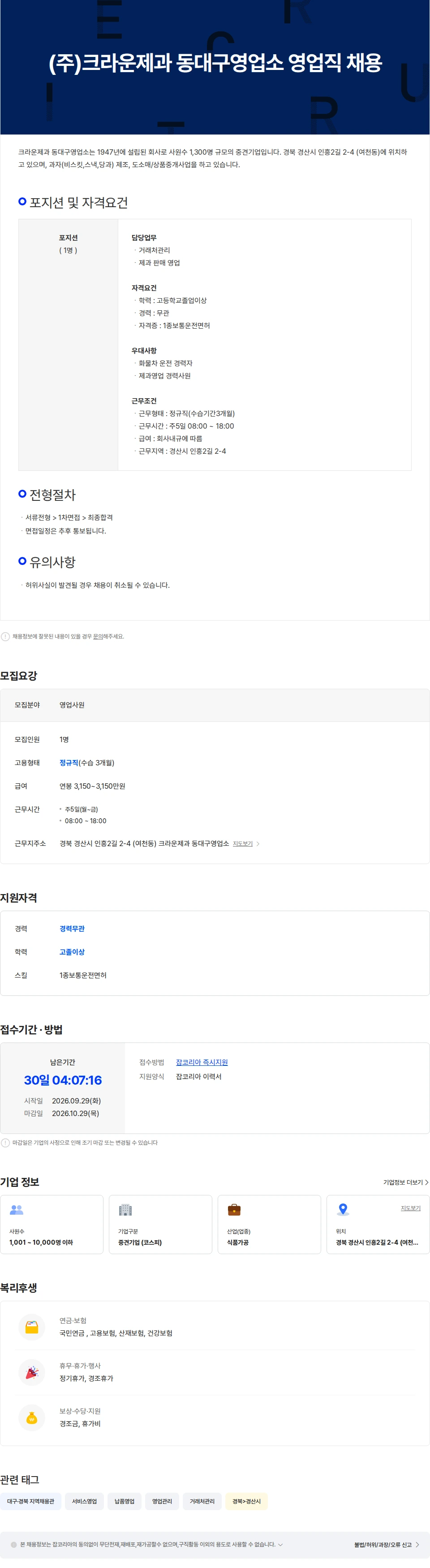The image size is (430, 1568).
Task: Click the salary 연봉 3,150~3,150만원 text
Action: click(x=92, y=786)
